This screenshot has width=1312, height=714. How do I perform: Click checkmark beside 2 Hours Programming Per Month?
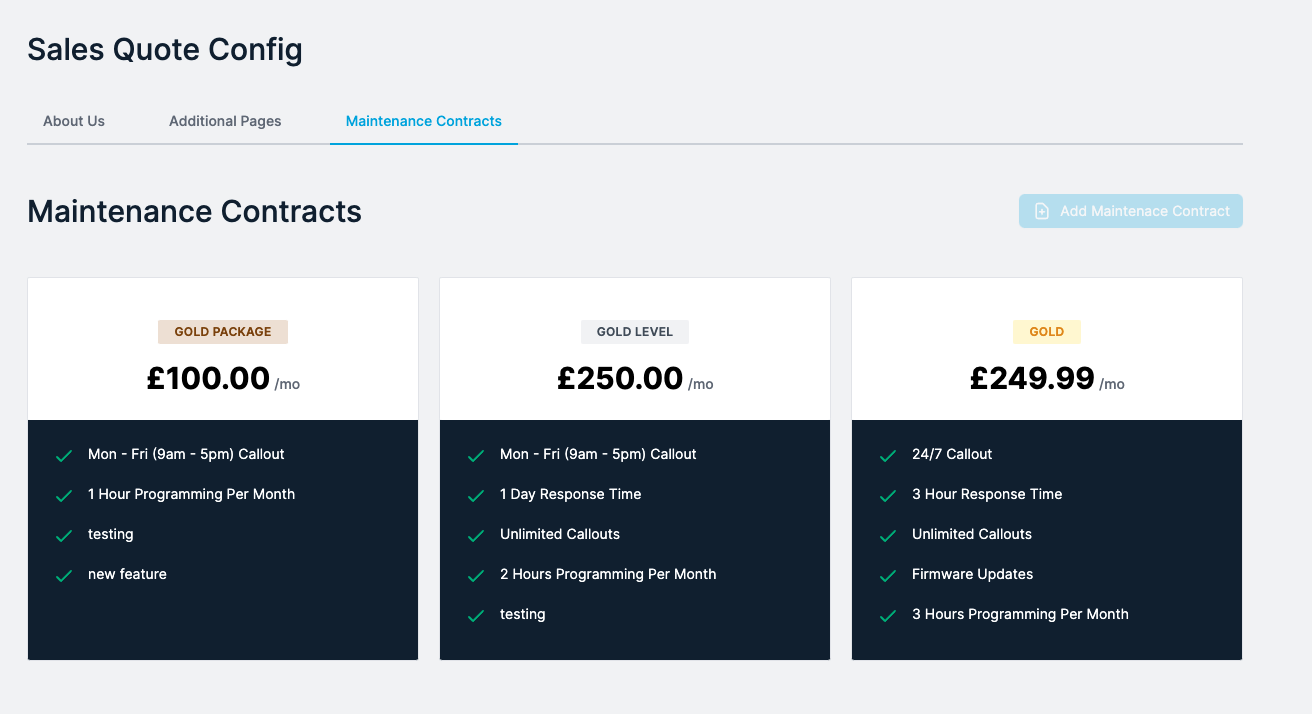point(475,575)
